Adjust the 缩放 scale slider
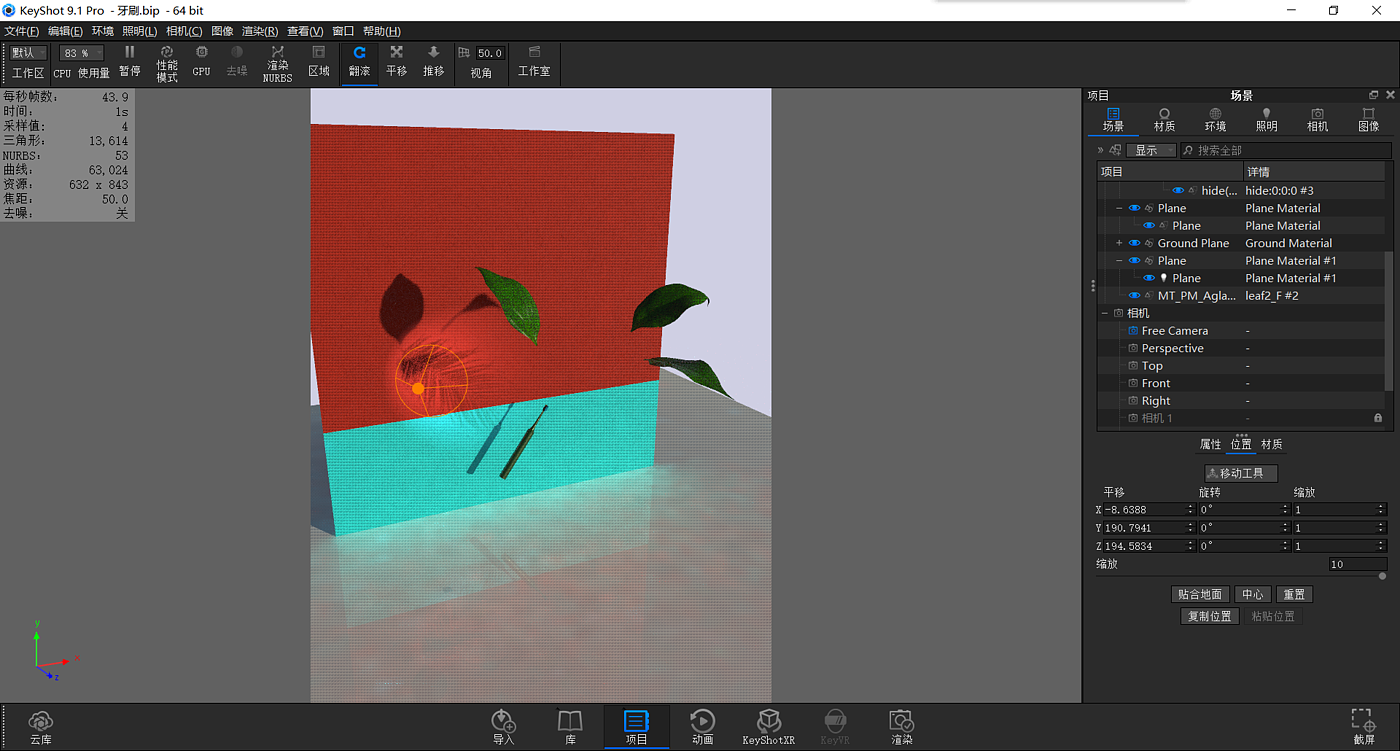Image resolution: width=1400 pixels, height=751 pixels. [x=1240, y=576]
